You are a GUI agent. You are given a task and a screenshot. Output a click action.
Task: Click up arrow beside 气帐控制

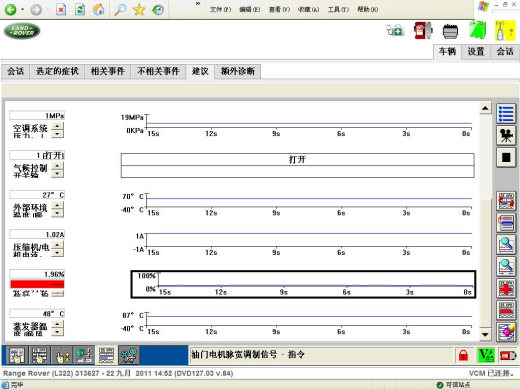(58, 166)
